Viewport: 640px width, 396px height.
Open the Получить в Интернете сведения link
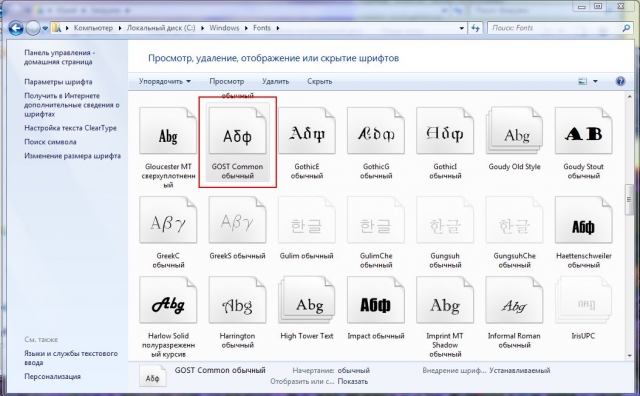click(71, 105)
